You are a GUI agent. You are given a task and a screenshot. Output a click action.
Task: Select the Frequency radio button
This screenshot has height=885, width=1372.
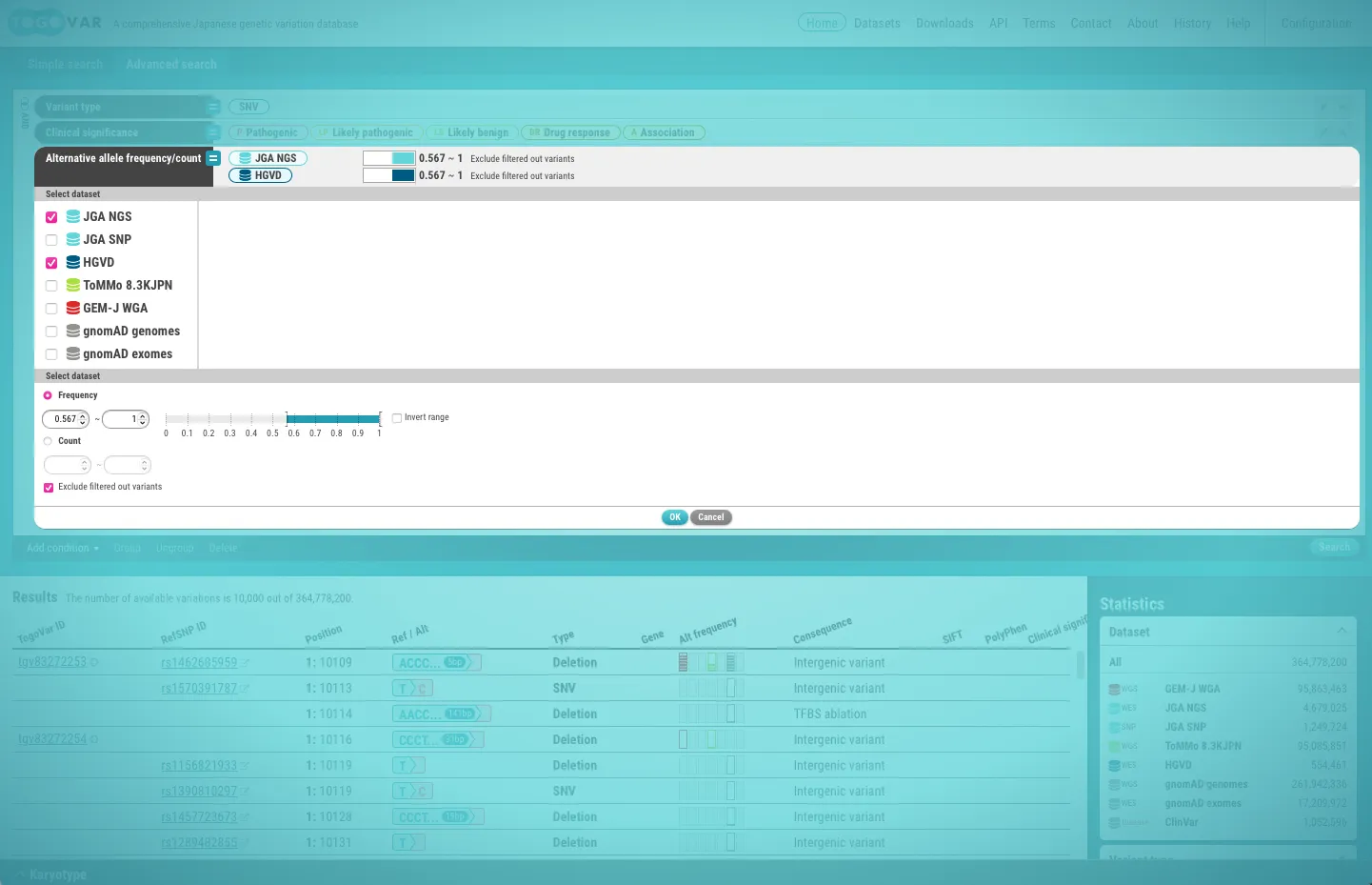[x=48, y=395]
